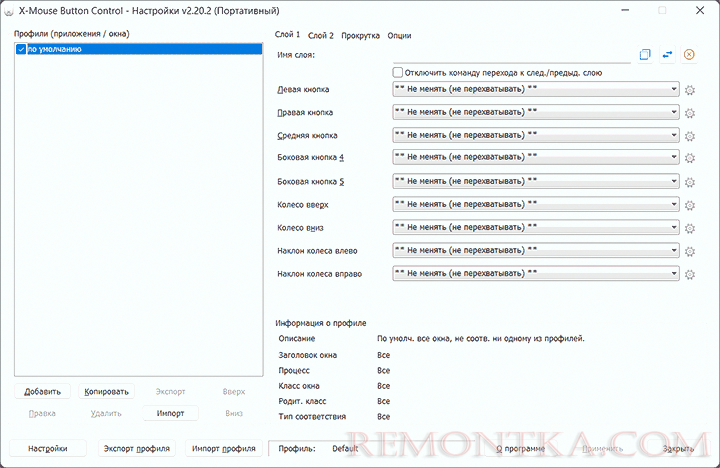Enable 'Отключить команду перехода' checkbox

[x=398, y=73]
